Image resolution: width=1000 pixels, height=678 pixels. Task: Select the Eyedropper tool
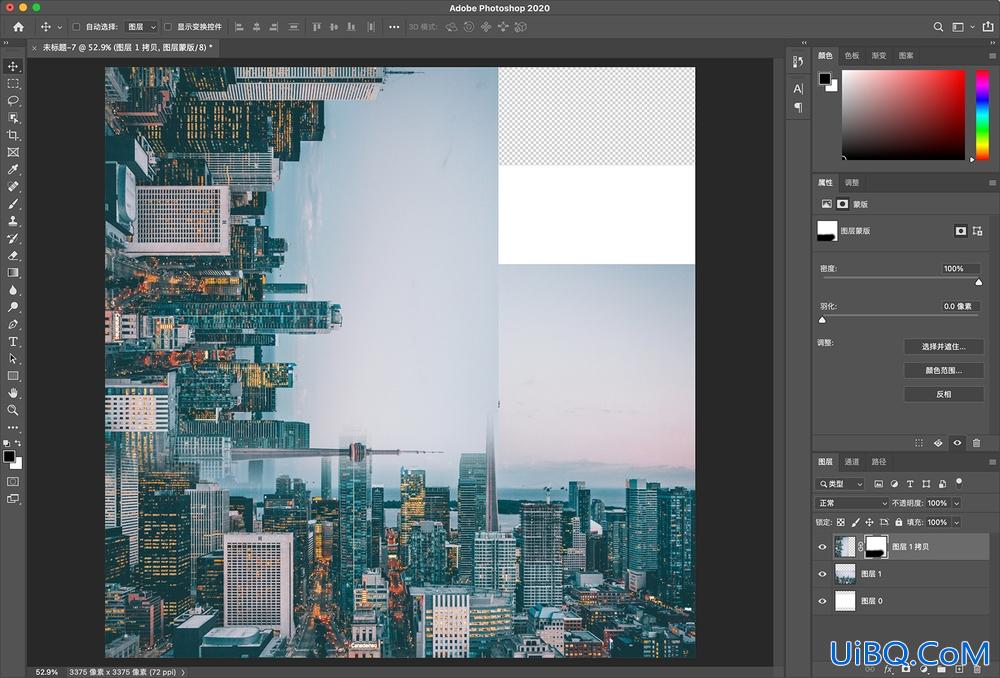click(x=13, y=170)
